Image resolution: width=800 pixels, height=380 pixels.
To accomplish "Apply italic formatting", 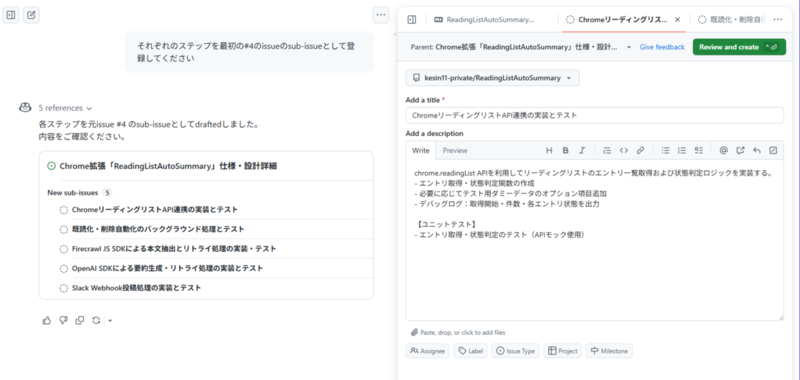I will point(582,150).
